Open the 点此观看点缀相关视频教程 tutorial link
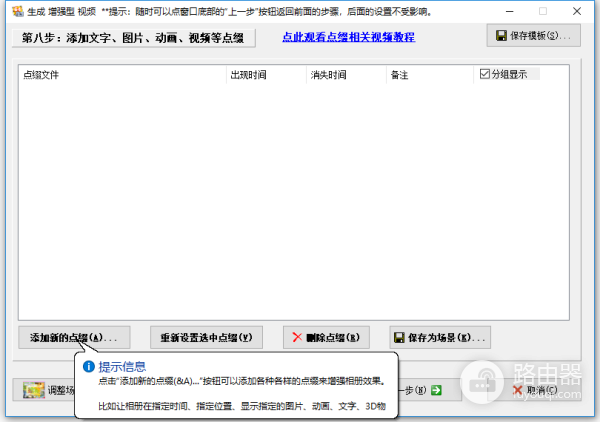Viewport: 600px width, 422px height. pos(349,37)
